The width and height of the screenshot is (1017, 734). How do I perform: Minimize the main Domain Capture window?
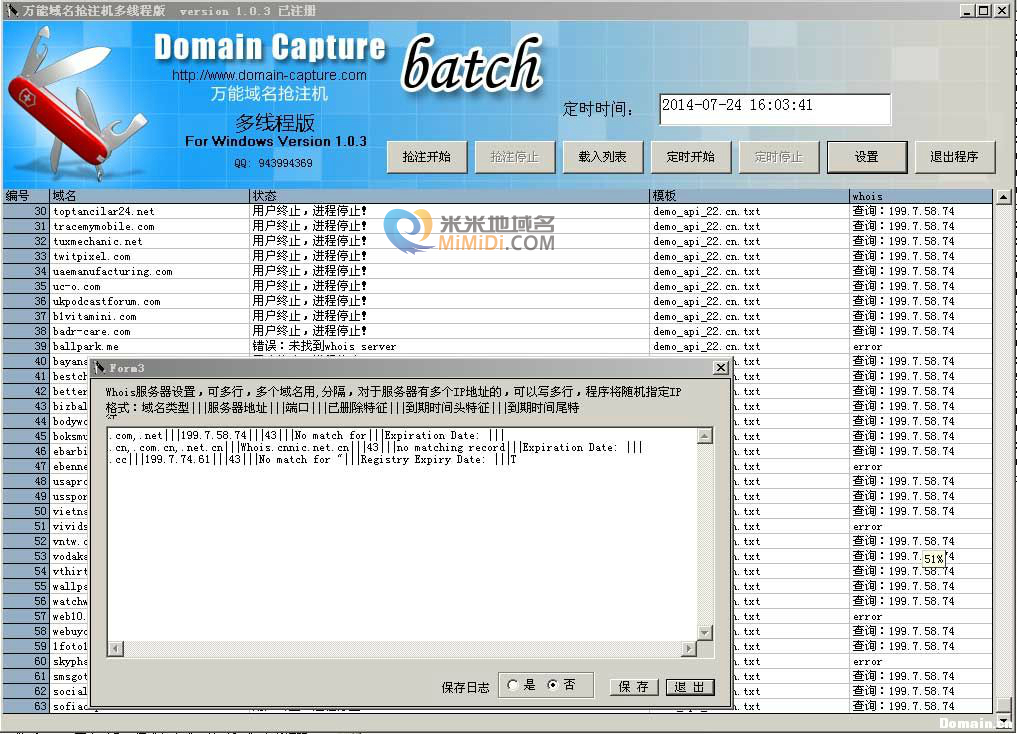pos(967,10)
